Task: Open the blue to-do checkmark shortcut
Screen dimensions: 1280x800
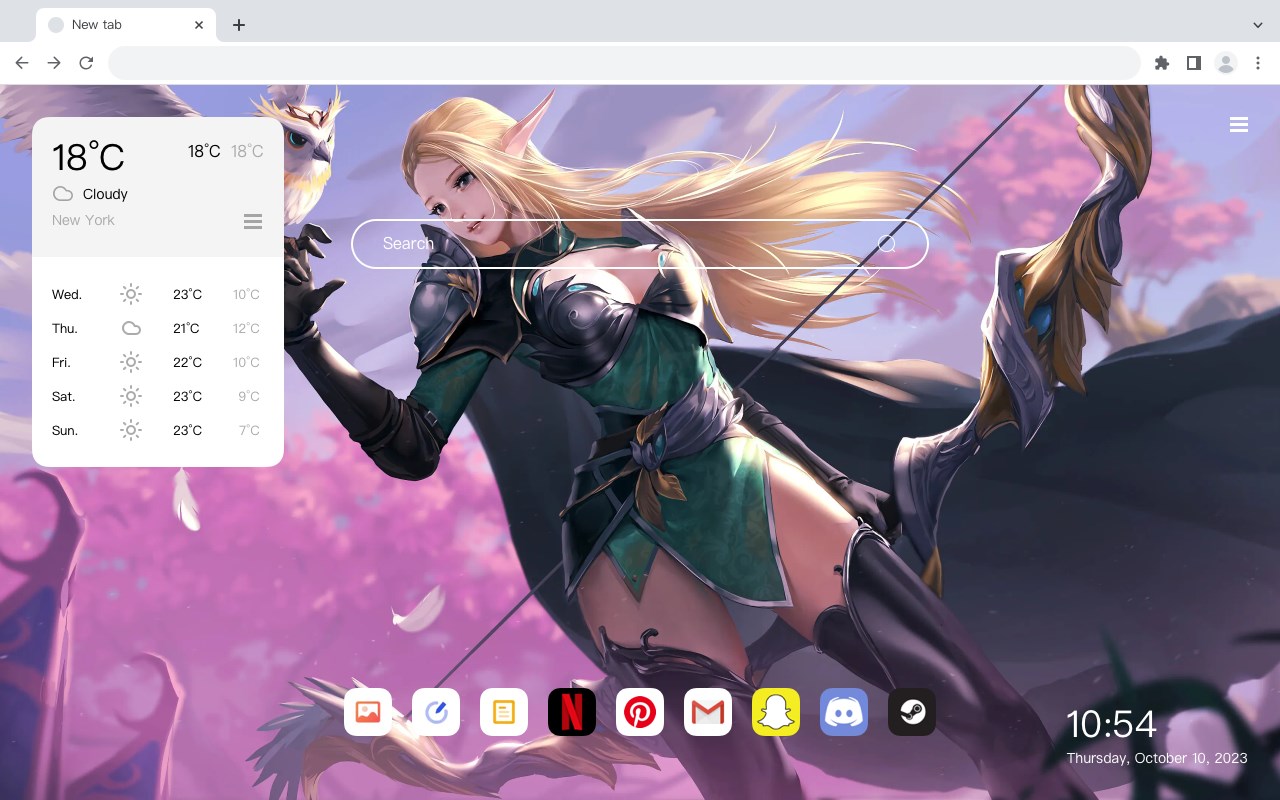Action: pyautogui.click(x=436, y=712)
